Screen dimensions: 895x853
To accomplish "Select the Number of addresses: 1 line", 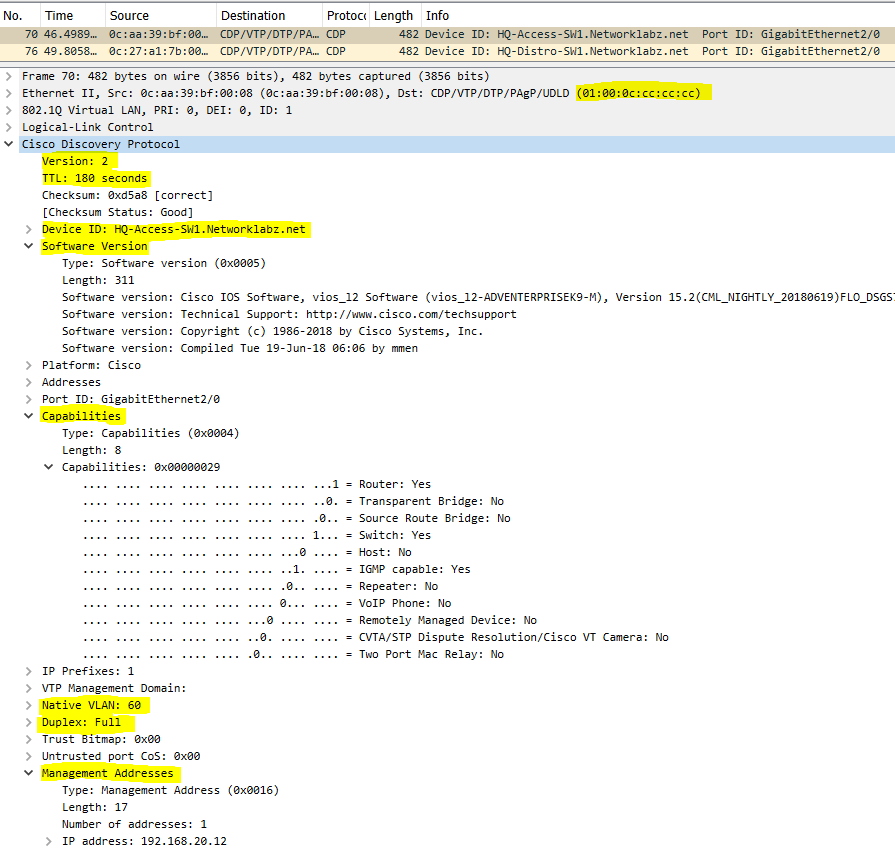I will [x=134, y=824].
